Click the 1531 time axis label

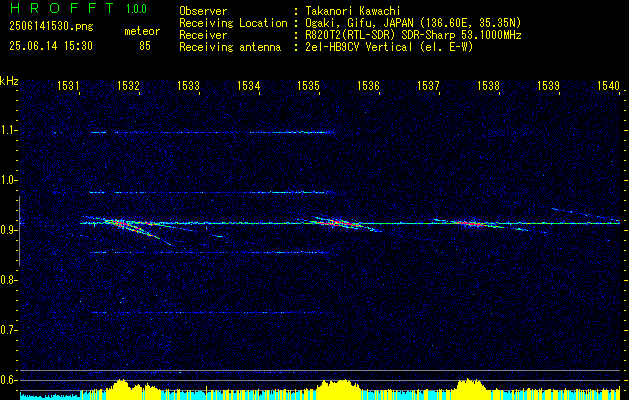(x=68, y=85)
